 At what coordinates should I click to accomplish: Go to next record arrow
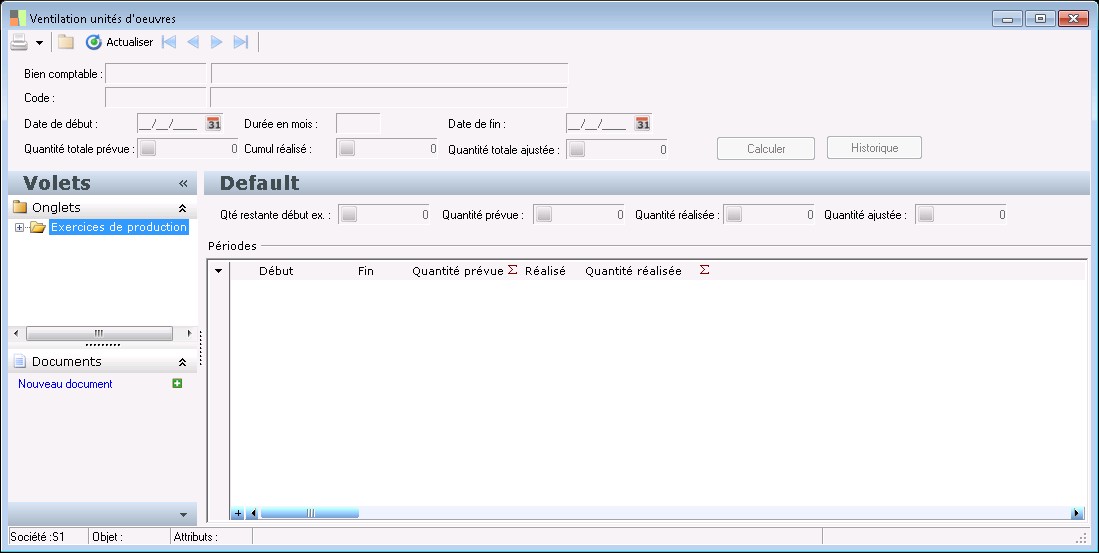(x=217, y=42)
